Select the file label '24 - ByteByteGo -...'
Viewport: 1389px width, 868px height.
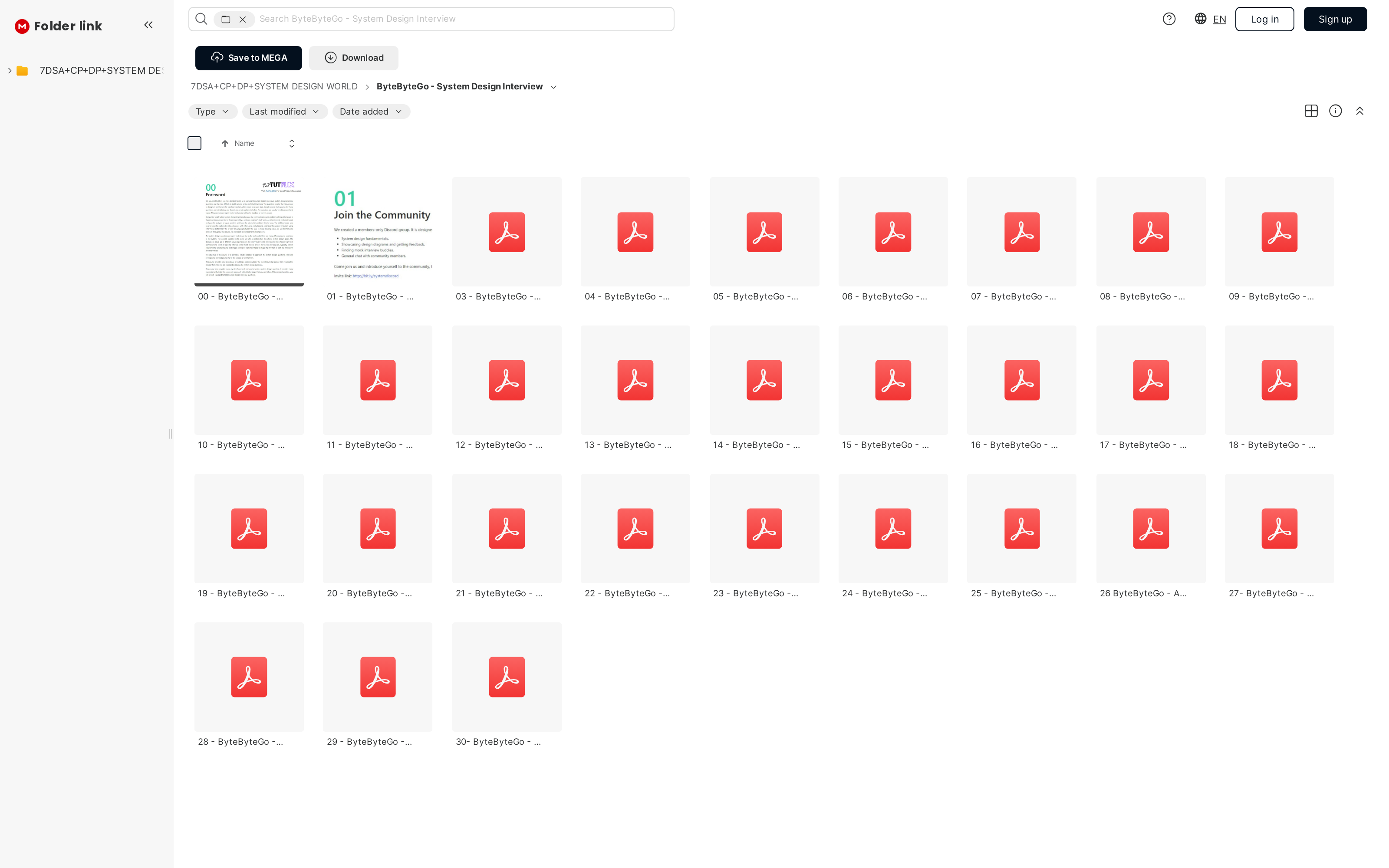885,594
